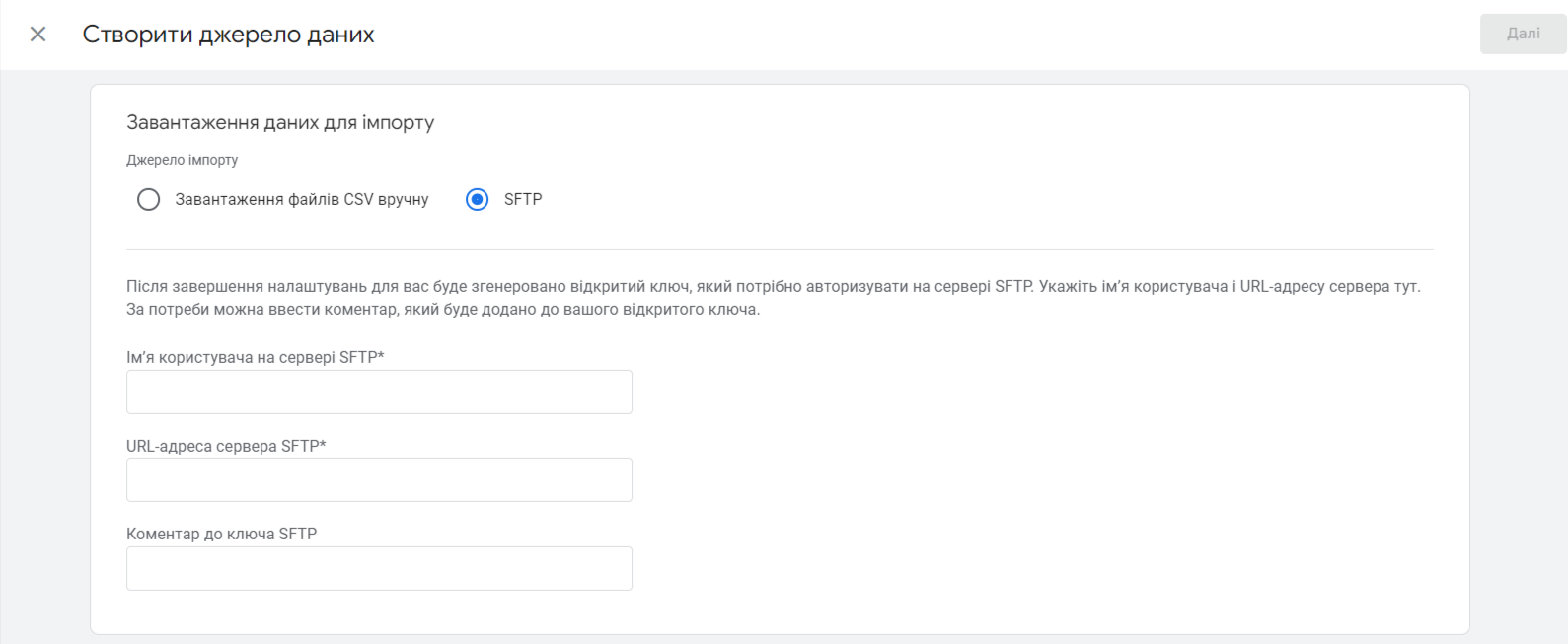
Task: Click the horizontal divider below radio options
Action: pos(780,249)
